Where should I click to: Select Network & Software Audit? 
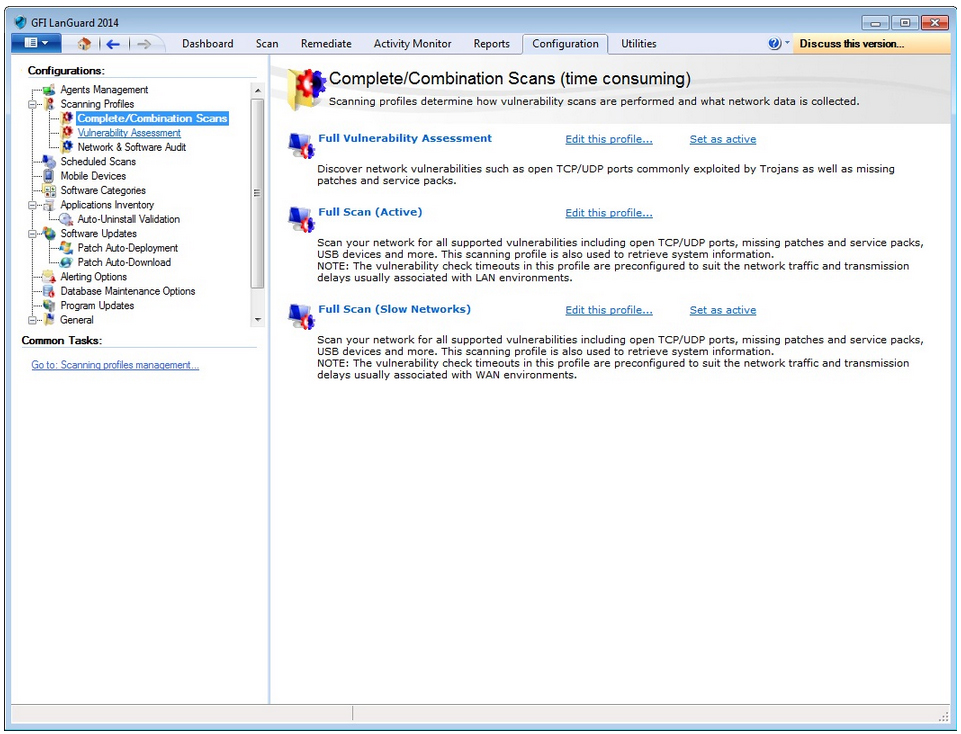coord(132,147)
